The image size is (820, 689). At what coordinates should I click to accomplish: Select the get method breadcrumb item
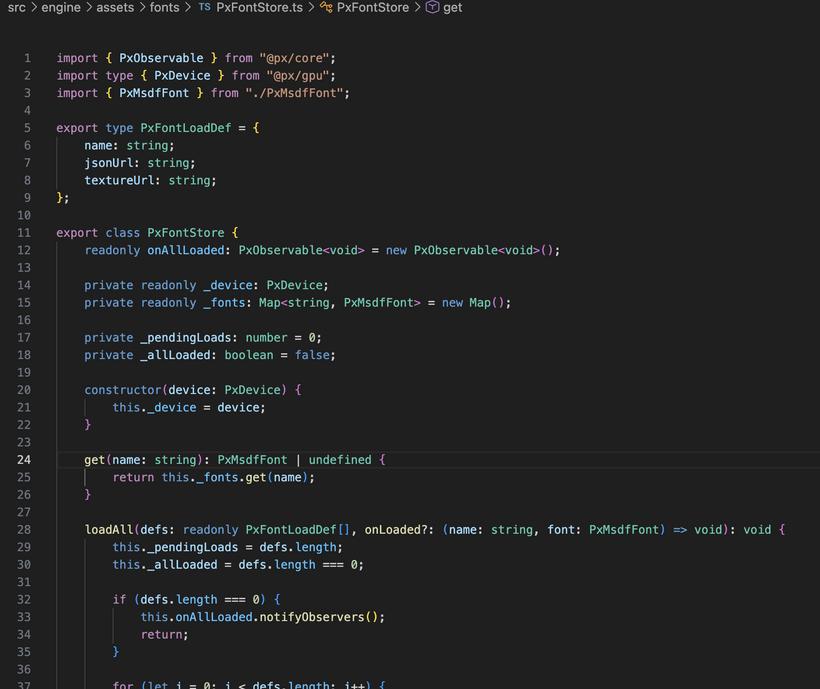(x=453, y=7)
